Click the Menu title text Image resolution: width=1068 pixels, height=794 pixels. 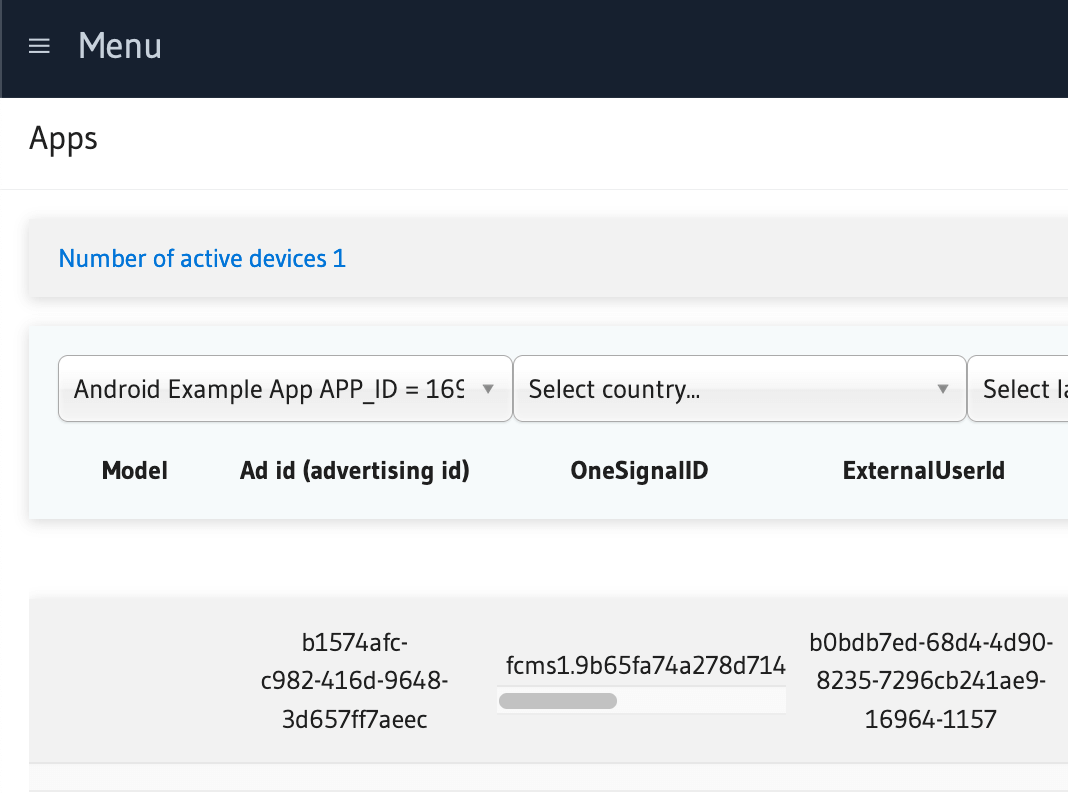pos(120,47)
